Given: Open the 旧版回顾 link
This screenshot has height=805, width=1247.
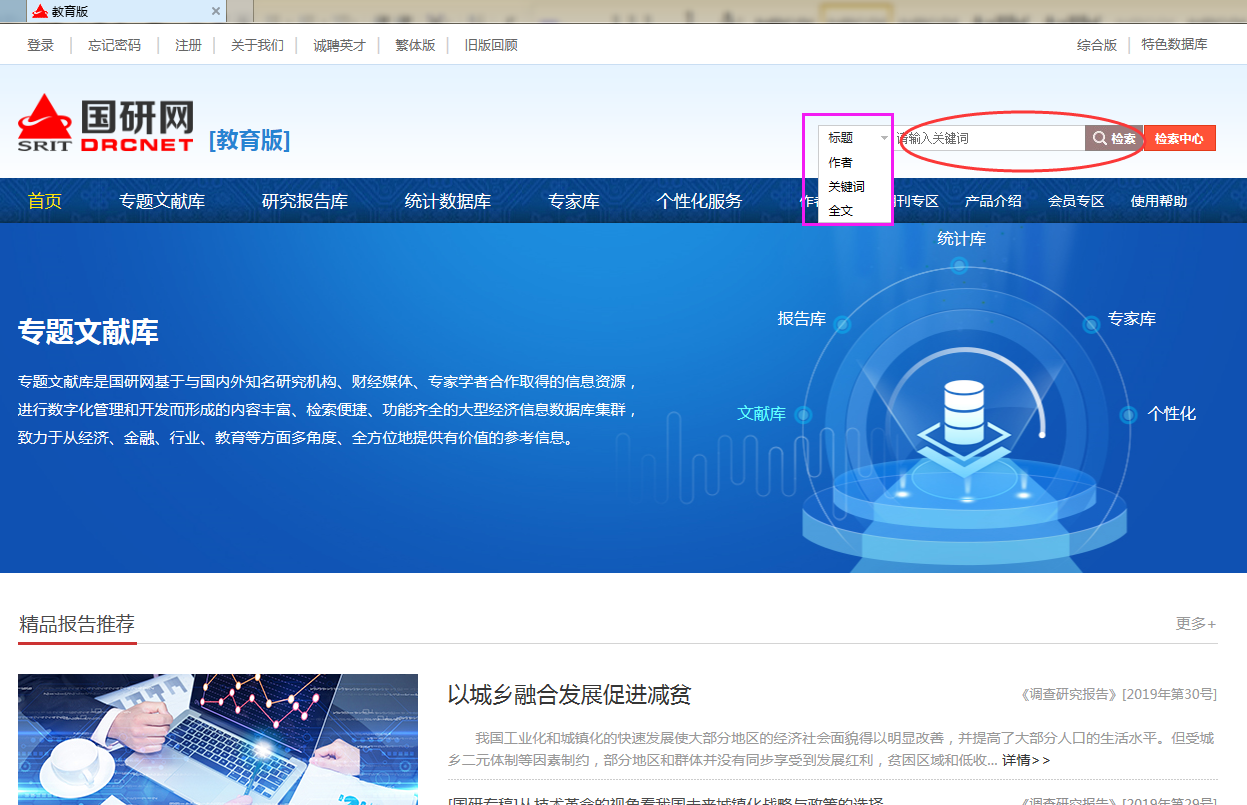Looking at the screenshot, I should click(x=491, y=45).
